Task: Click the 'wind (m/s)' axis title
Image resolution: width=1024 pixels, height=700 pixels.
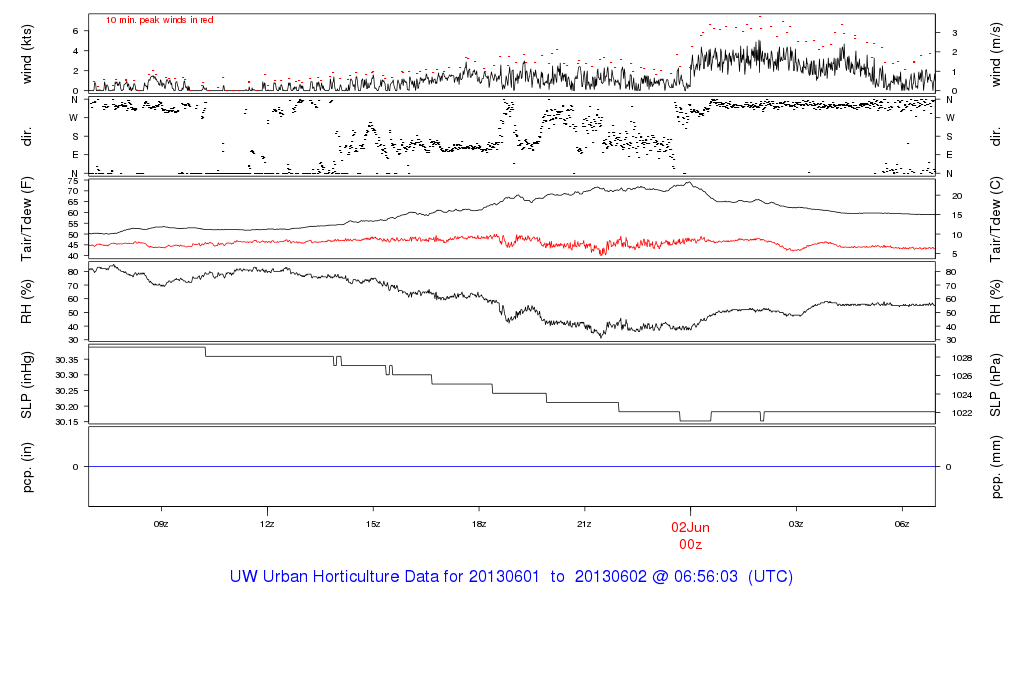Action: 995,54
